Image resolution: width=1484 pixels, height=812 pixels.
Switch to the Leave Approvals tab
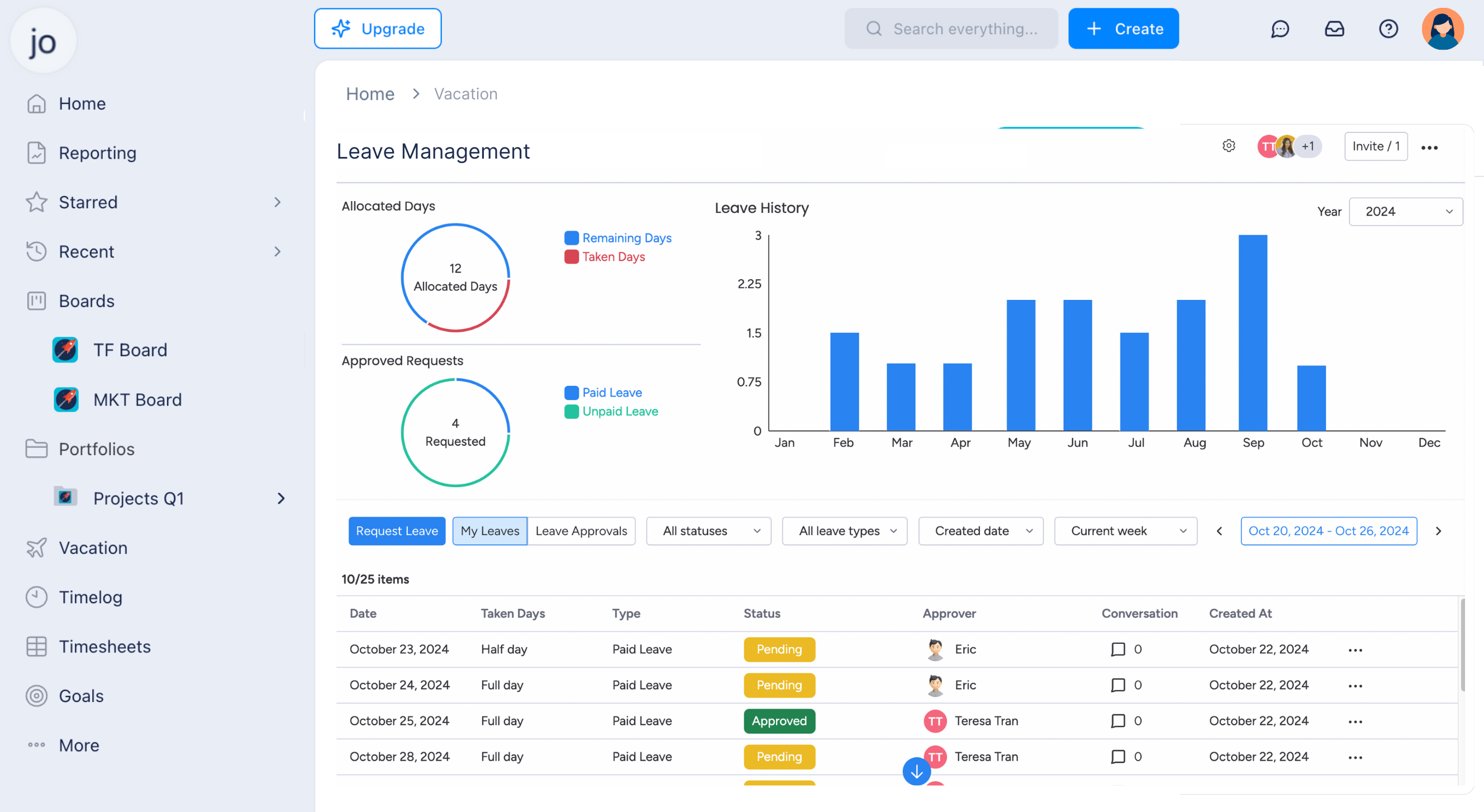pyautogui.click(x=581, y=531)
